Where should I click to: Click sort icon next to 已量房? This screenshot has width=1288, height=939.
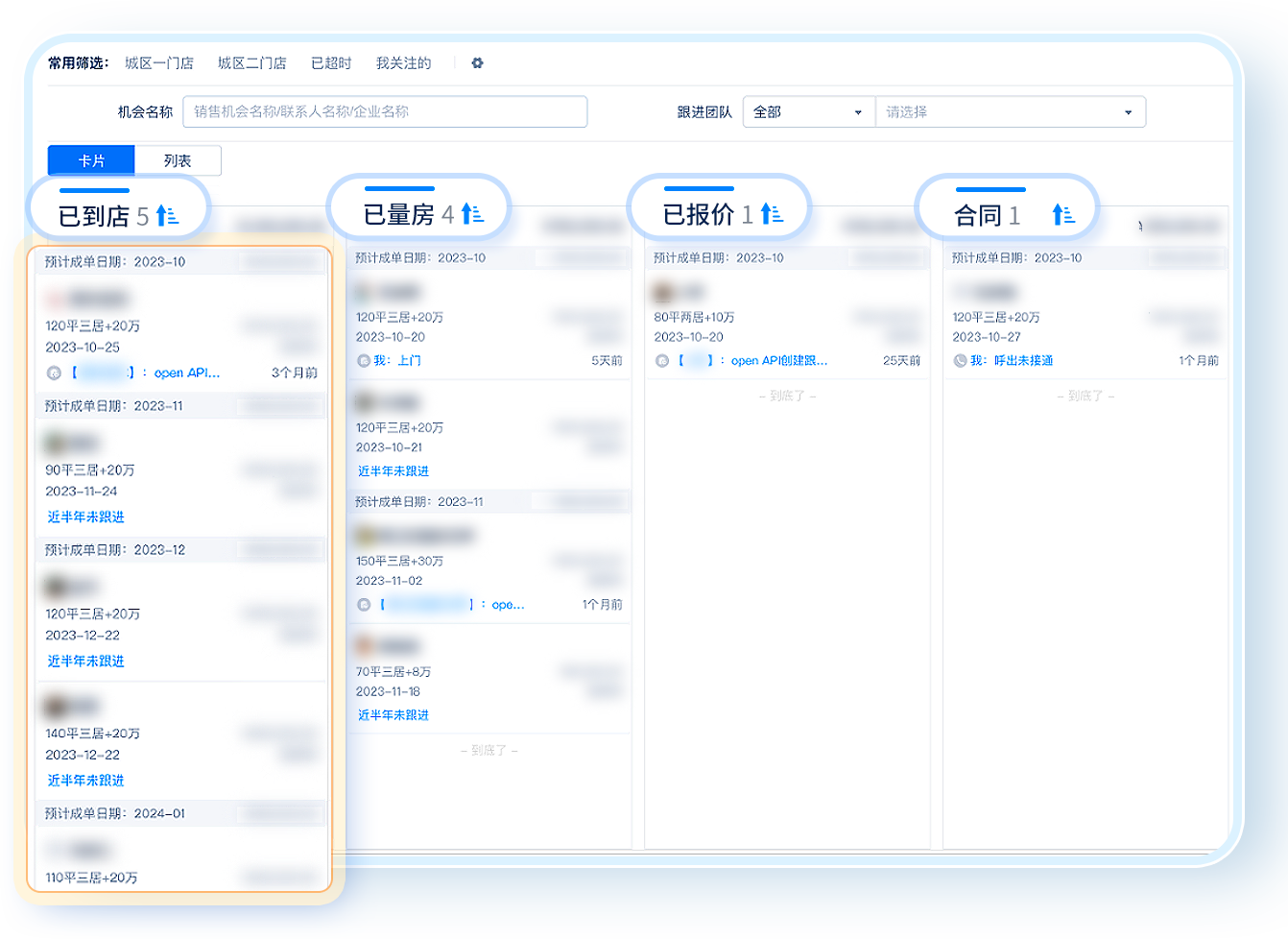click(472, 214)
